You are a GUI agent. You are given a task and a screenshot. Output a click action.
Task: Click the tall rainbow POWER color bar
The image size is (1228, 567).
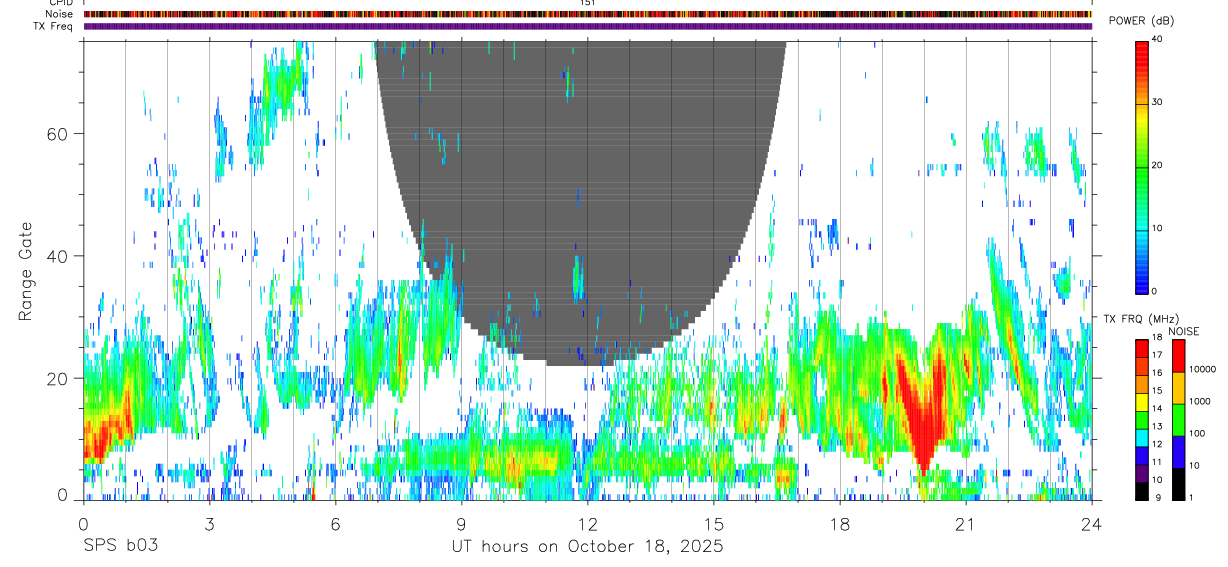coord(1143,166)
